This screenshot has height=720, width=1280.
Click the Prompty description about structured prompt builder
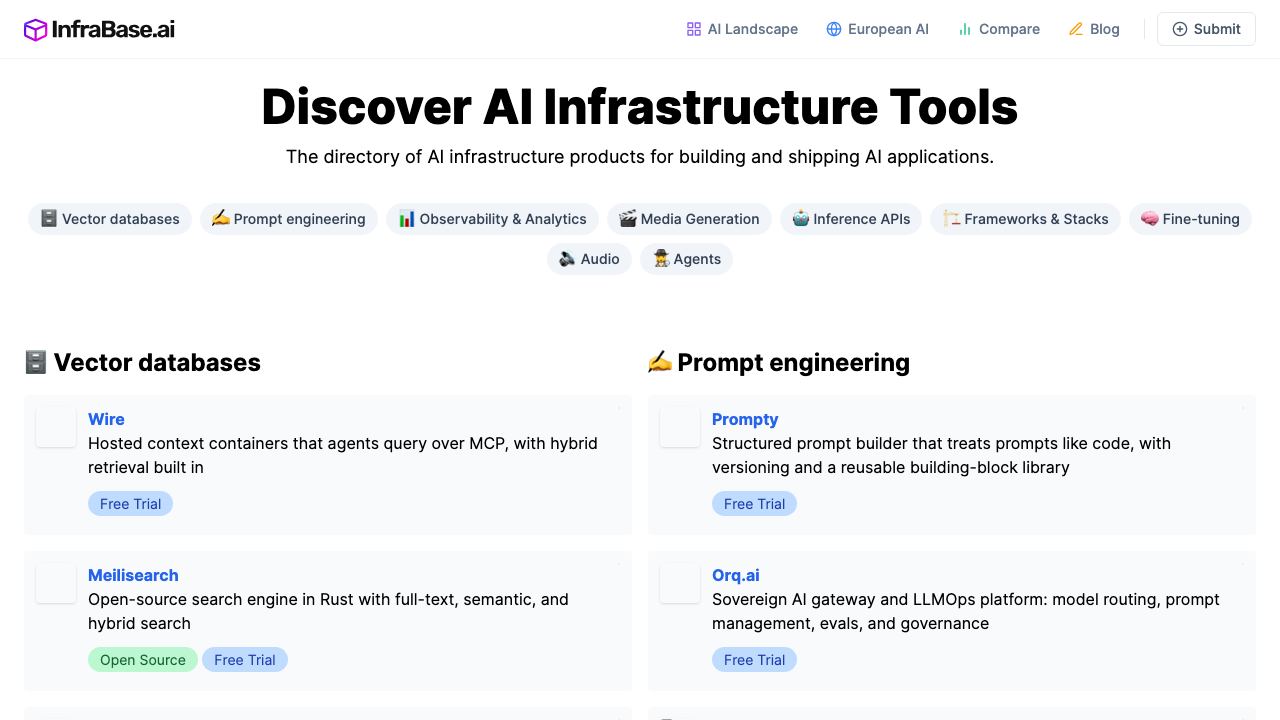[x=941, y=455]
